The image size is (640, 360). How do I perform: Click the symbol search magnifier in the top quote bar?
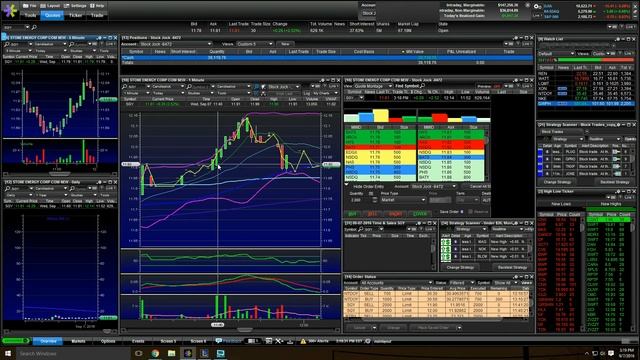pyautogui.click(x=34, y=27)
